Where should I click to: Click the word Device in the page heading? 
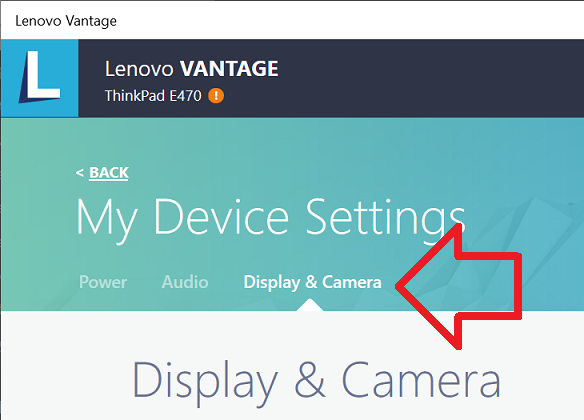click(x=221, y=216)
